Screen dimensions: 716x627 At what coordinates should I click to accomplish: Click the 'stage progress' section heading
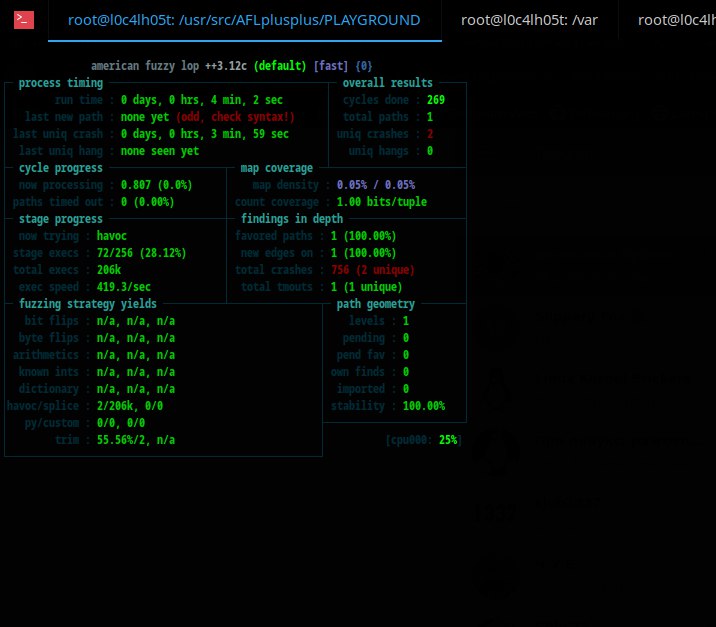pos(61,219)
